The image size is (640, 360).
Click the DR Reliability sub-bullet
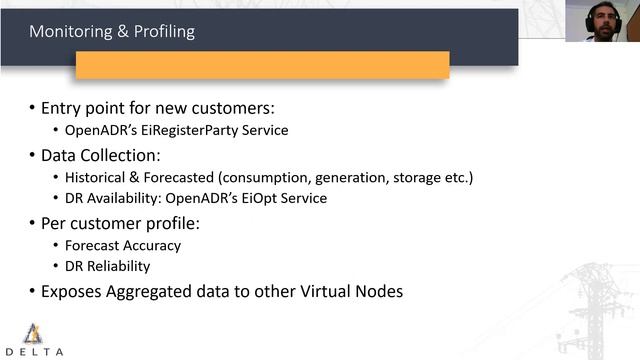107,267
